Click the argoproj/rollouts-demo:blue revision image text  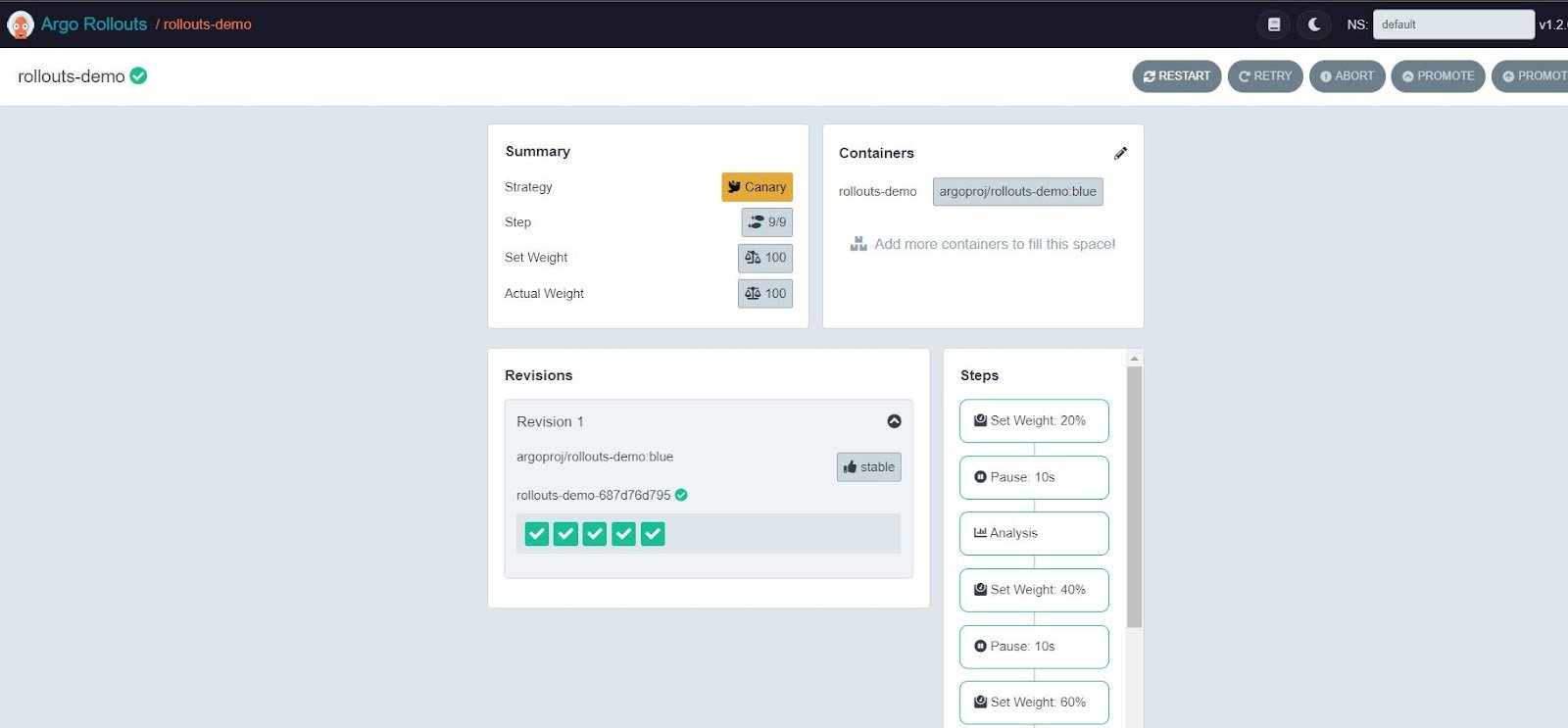595,457
